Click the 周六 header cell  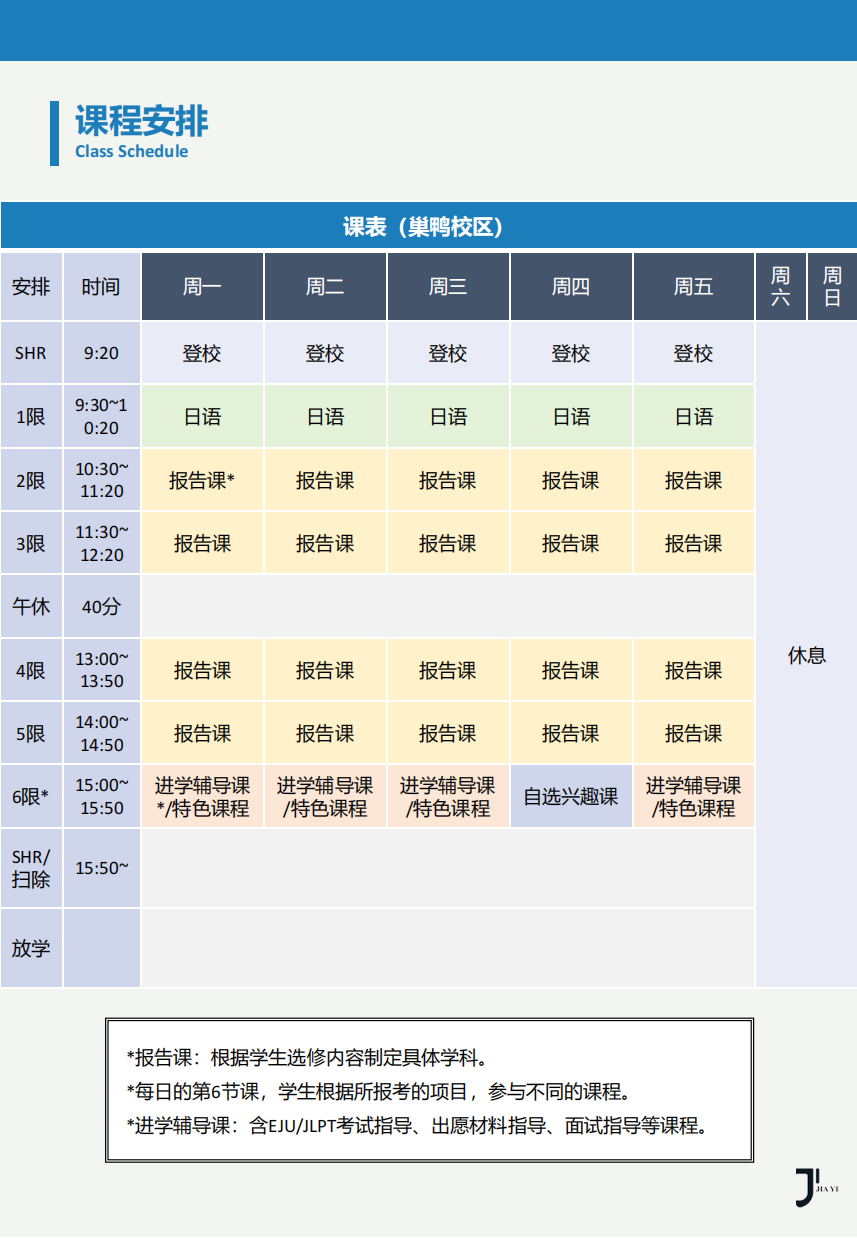click(x=781, y=287)
